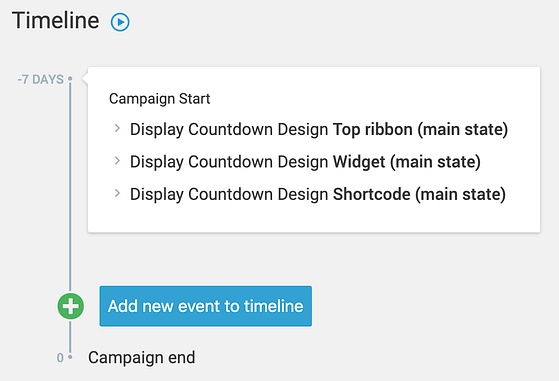Click the 0 label beside Campaign end

[x=60, y=357]
